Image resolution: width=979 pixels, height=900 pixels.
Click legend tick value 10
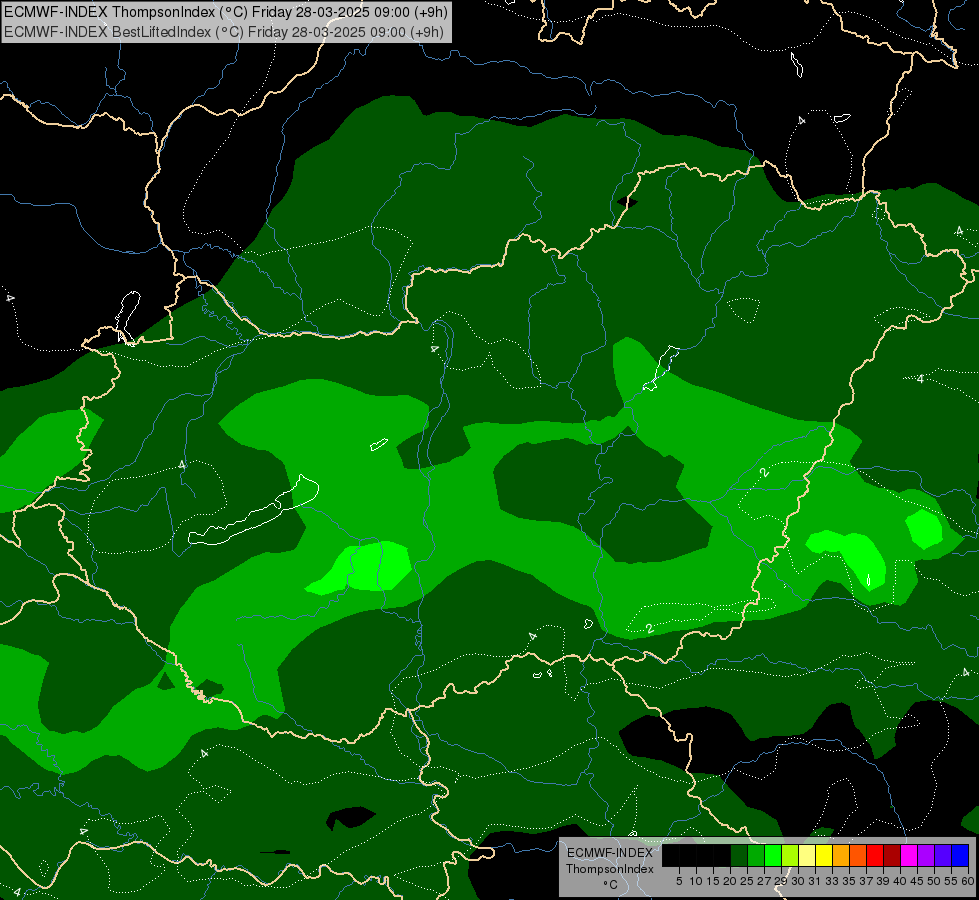point(696,881)
